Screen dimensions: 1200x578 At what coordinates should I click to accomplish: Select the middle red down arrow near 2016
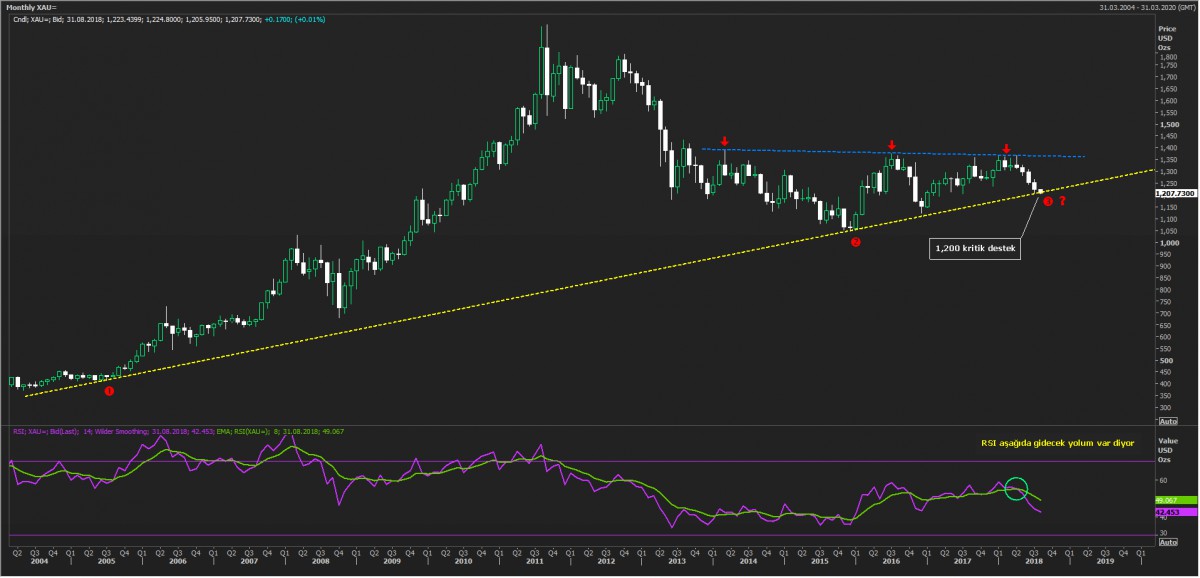pyautogui.click(x=891, y=146)
